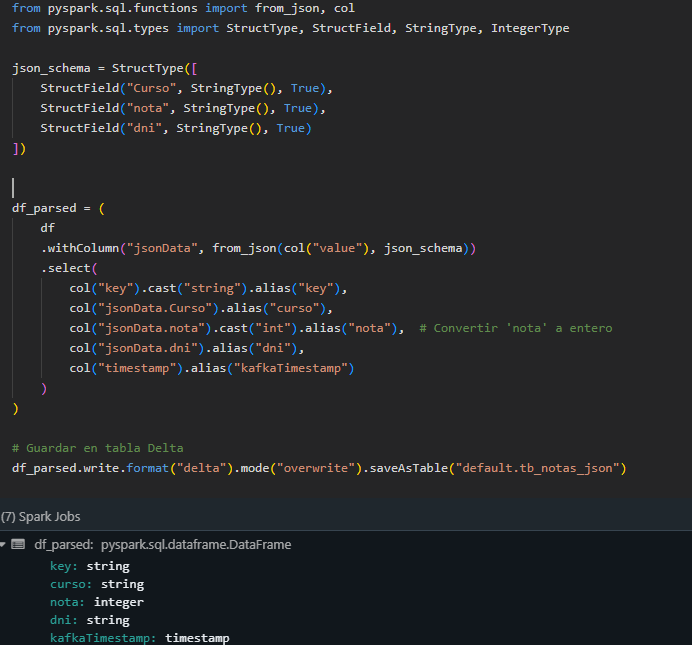The width and height of the screenshot is (692, 645).
Task: Click the df_parsed assignment line
Action: tap(58, 208)
